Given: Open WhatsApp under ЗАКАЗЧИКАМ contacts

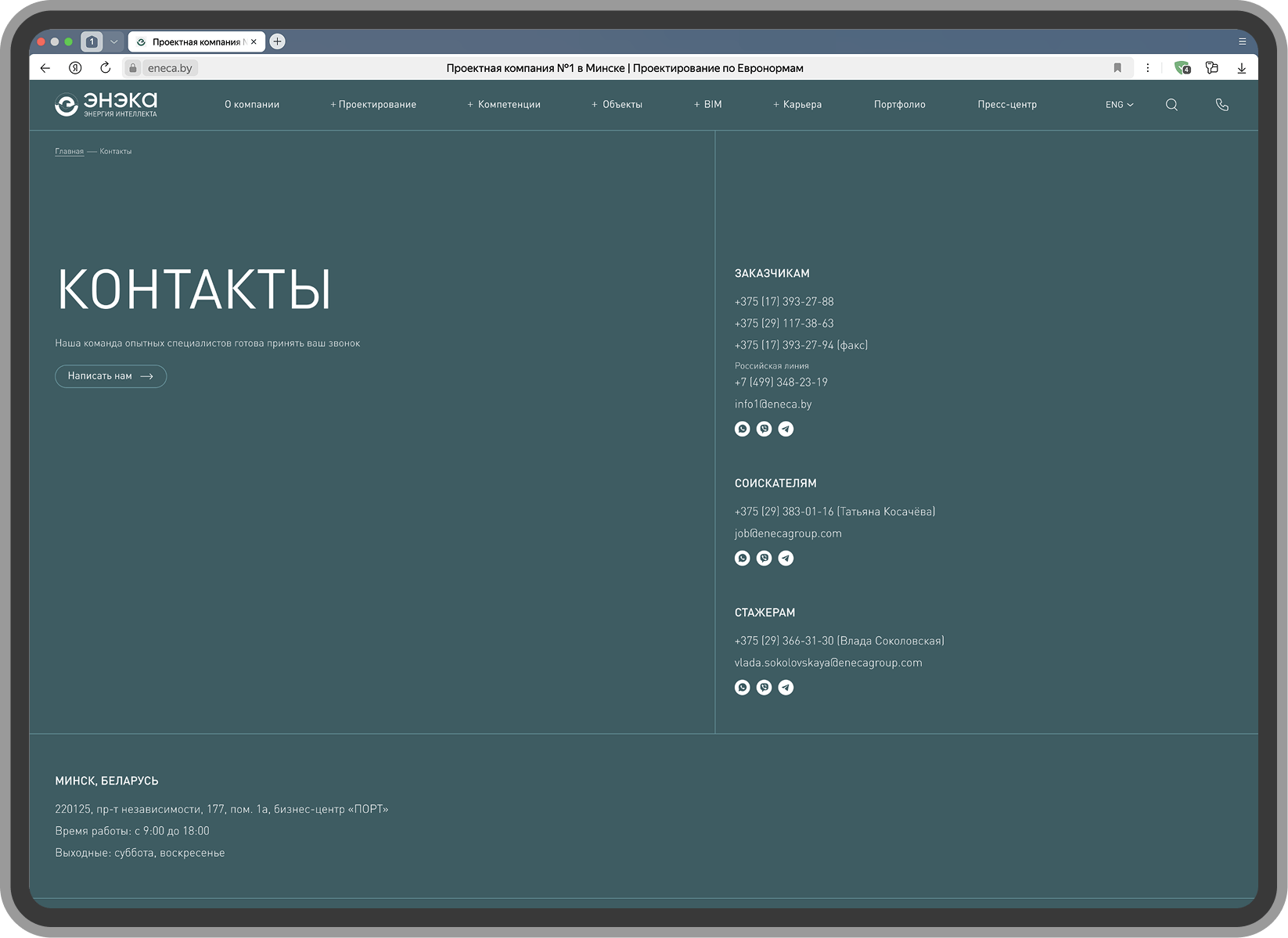Looking at the screenshot, I should (x=743, y=429).
